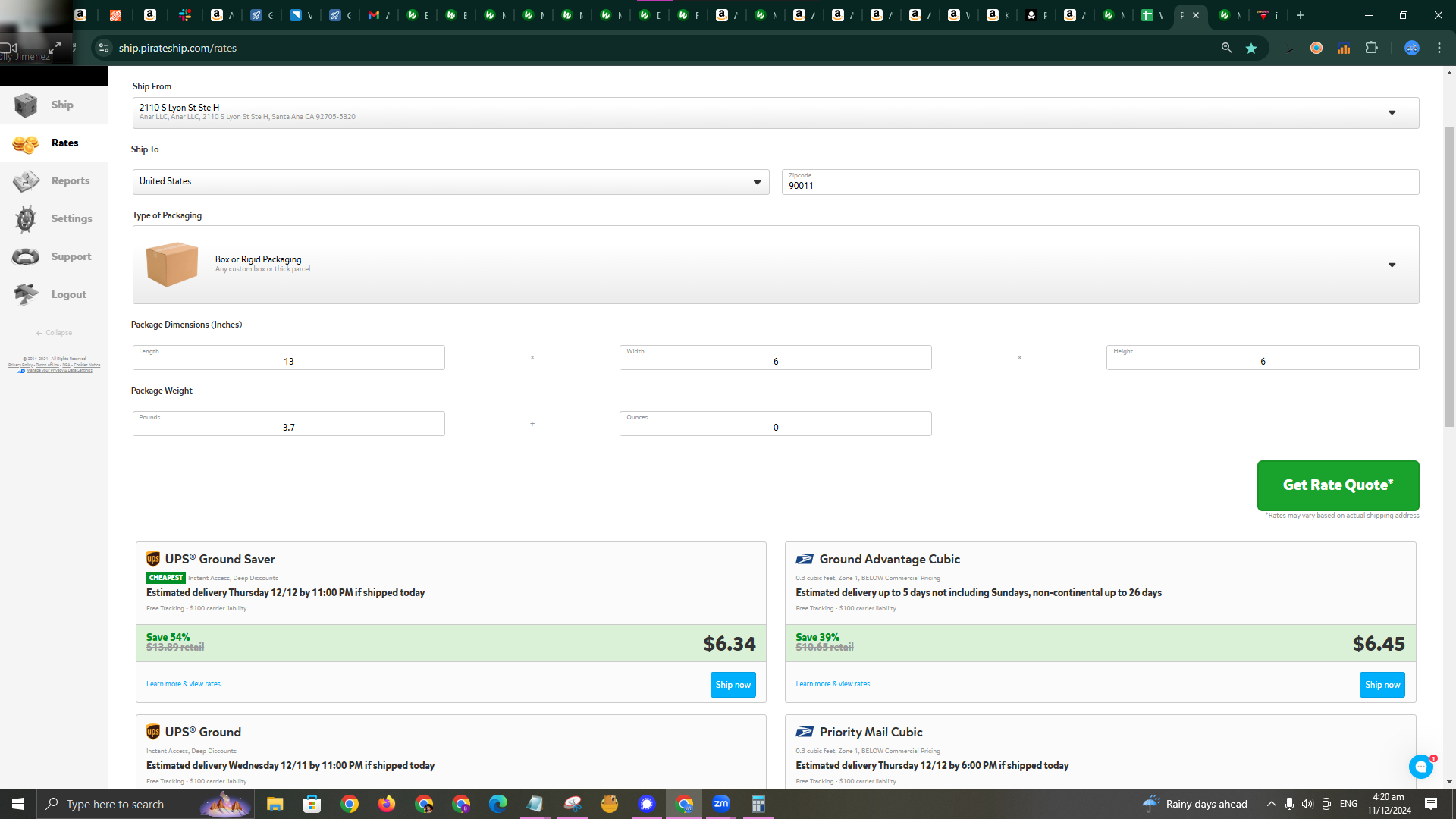Open Firefox from the taskbar
This screenshot has height=819, width=1456.
[x=386, y=804]
